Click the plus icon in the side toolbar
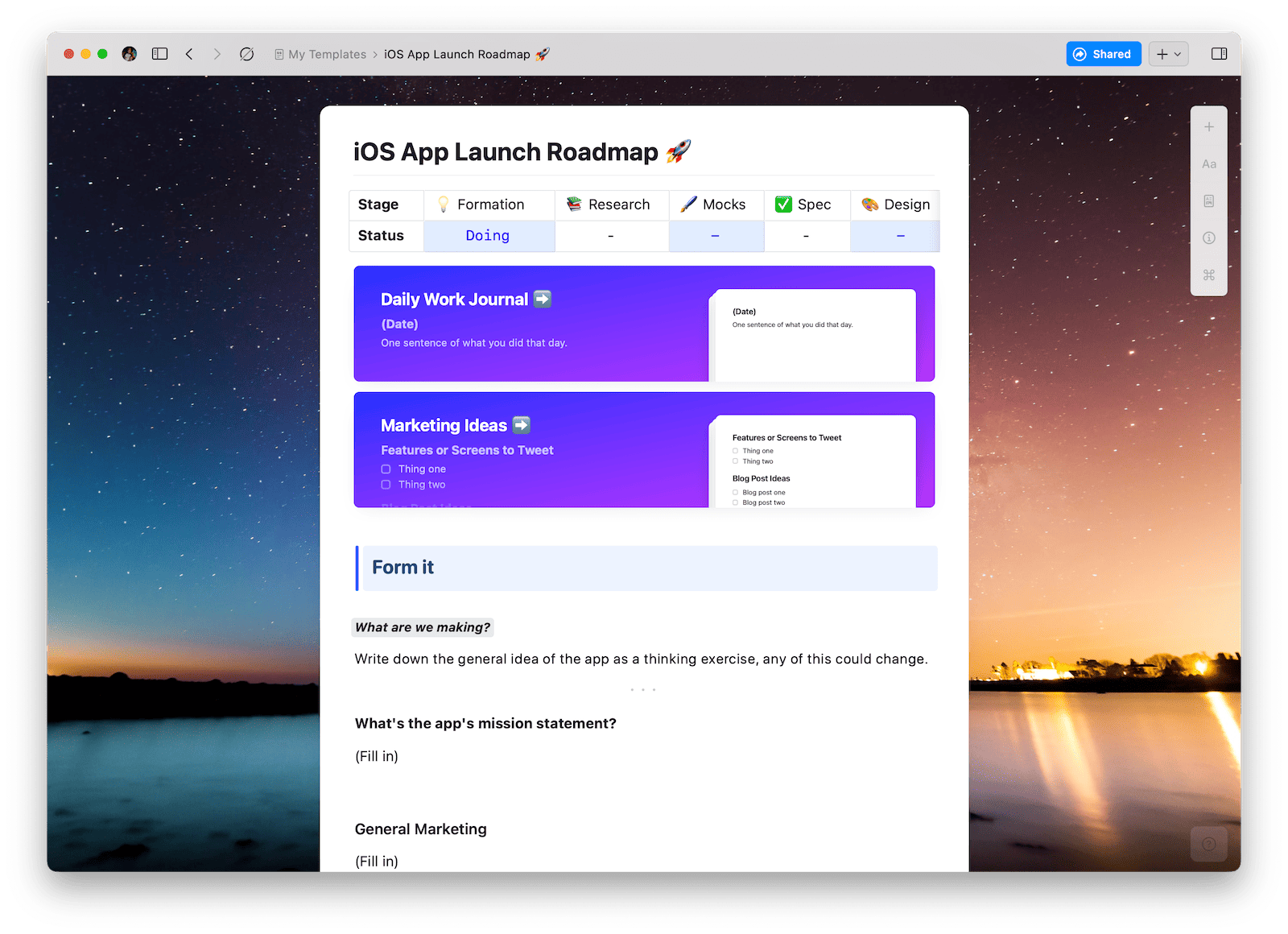1288x934 pixels. pos(1209,127)
